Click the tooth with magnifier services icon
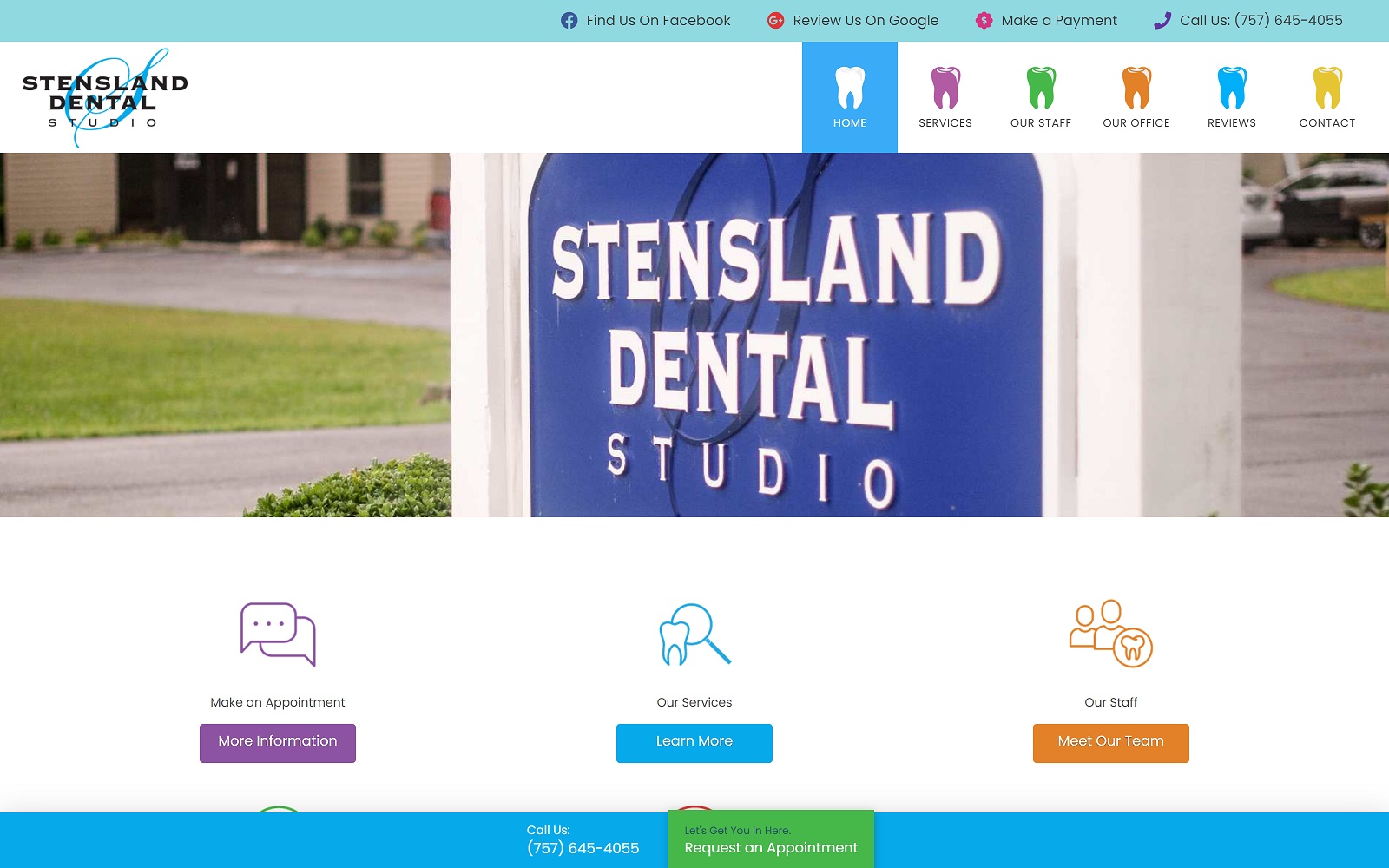Image resolution: width=1389 pixels, height=868 pixels. 694,635
